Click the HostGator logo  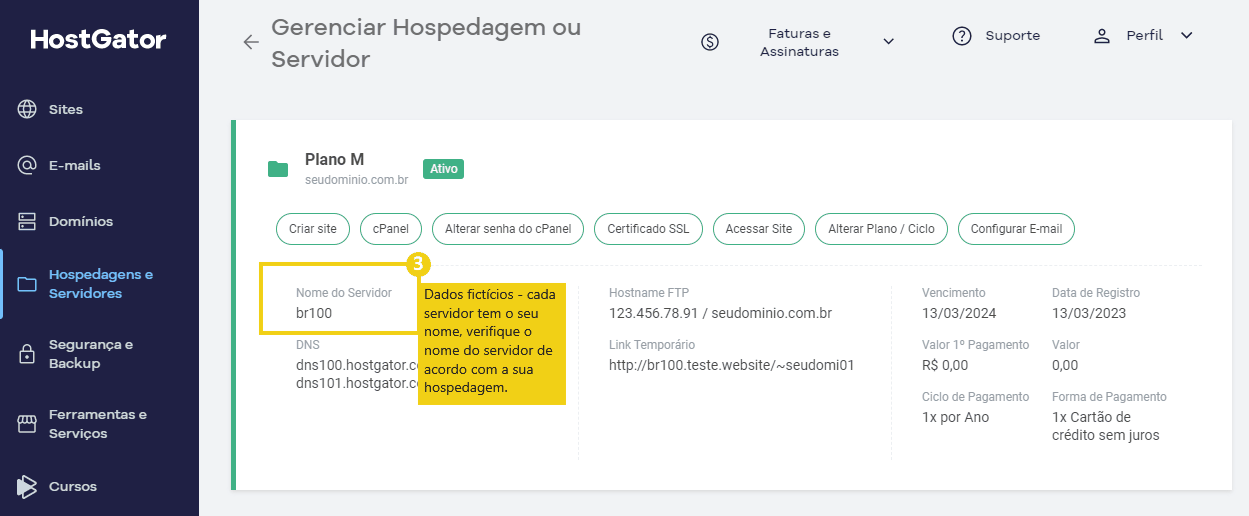pyautogui.click(x=98, y=40)
